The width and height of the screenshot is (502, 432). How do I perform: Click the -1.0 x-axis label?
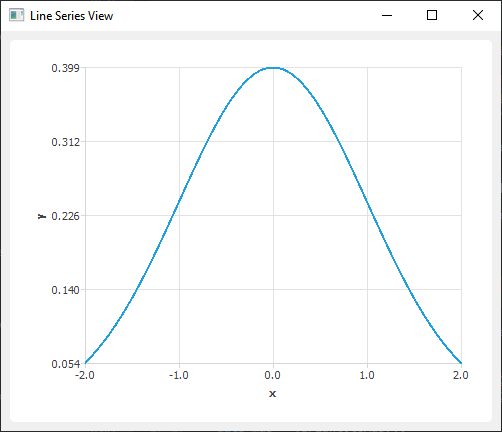tap(179, 375)
